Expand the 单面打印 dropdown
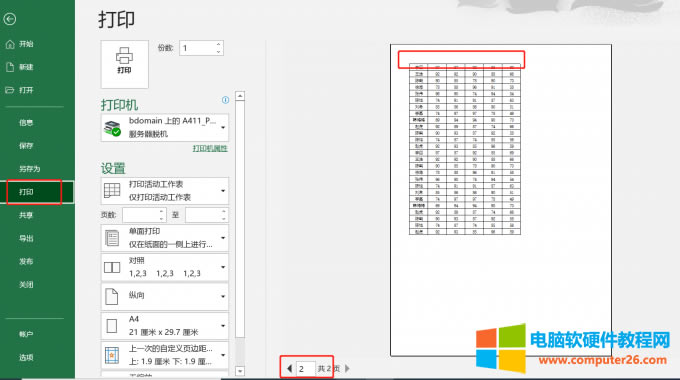The image size is (680, 380). [x=165, y=238]
